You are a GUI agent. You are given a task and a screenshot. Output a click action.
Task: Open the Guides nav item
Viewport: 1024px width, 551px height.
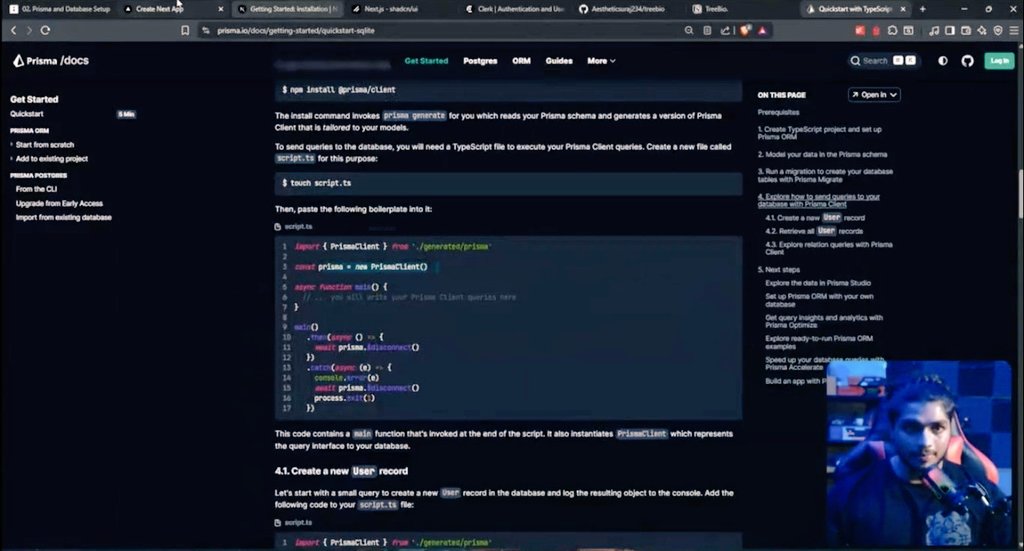[559, 61]
